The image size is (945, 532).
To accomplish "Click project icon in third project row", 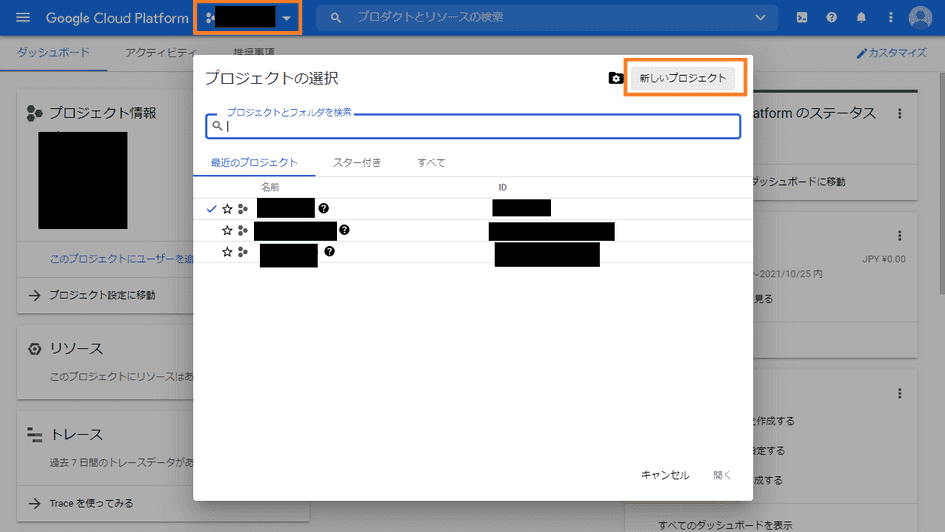I will 243,252.
